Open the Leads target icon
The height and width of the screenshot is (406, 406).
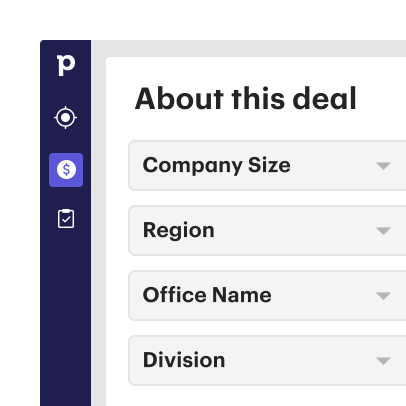point(66,117)
